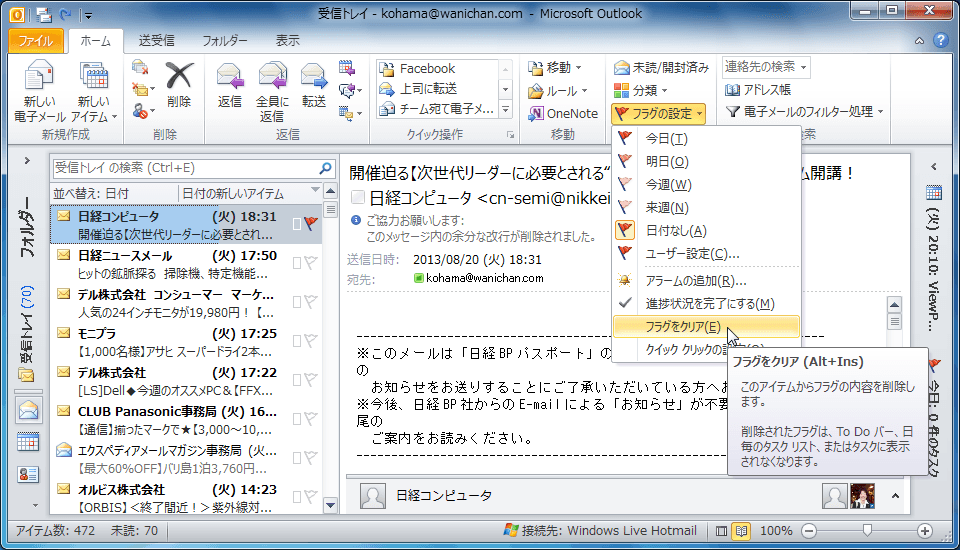960x550 pixels.
Task: Run the チーム宛て電子メール quick step
Action: click(x=438, y=109)
